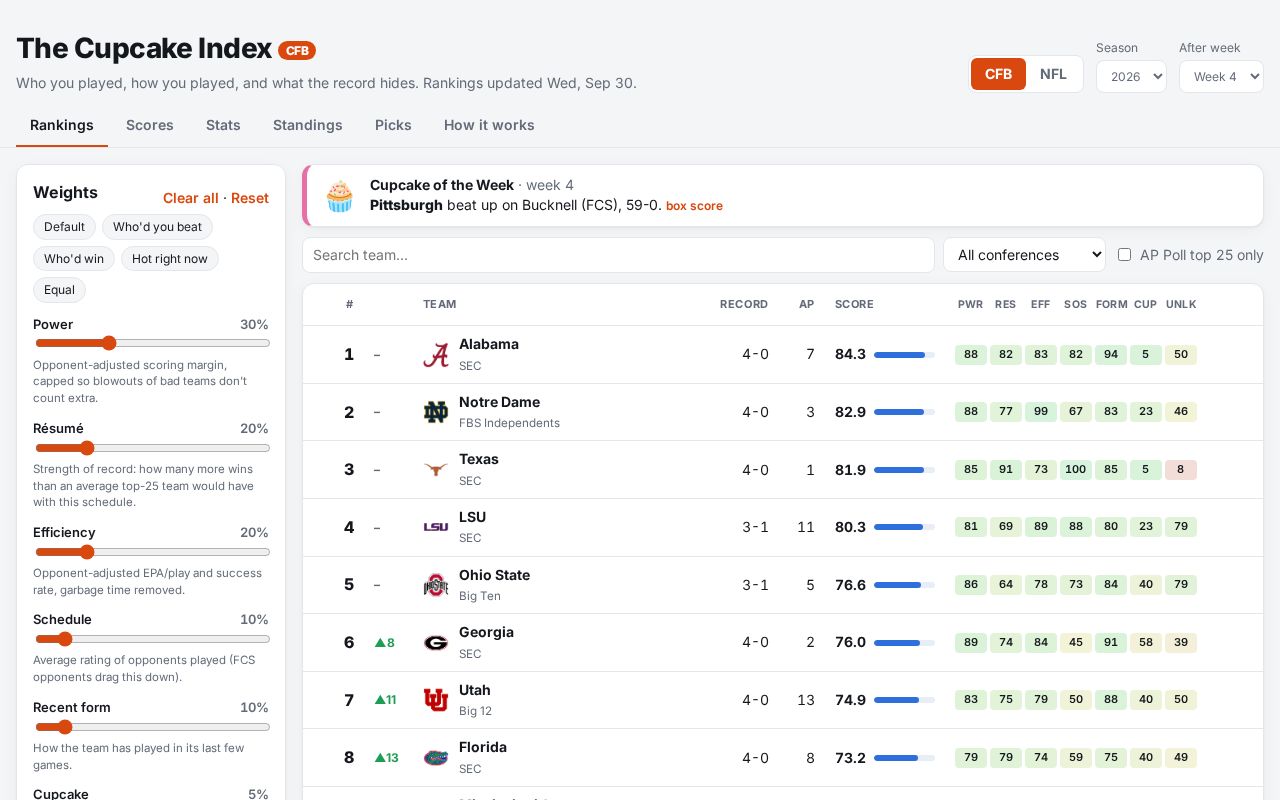
Task: Click the Florida Gators logo
Action: [436, 758]
